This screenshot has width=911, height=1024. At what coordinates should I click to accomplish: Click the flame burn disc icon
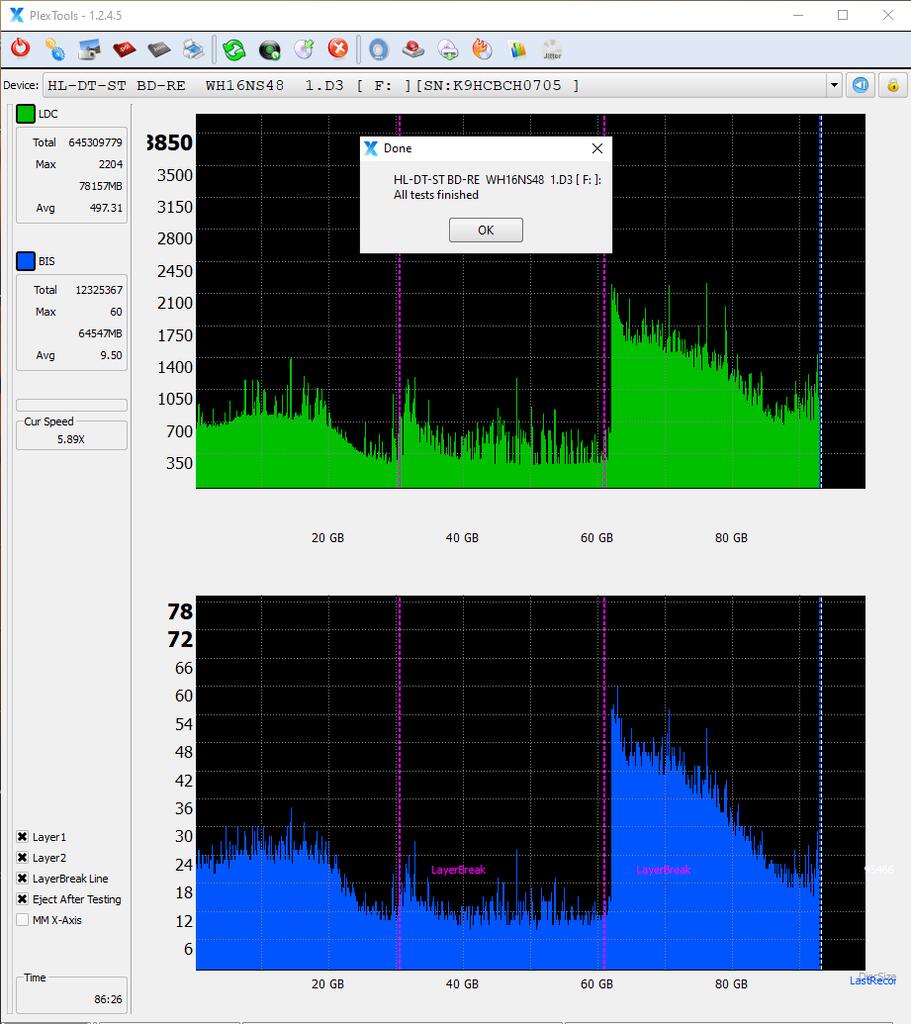coord(482,49)
